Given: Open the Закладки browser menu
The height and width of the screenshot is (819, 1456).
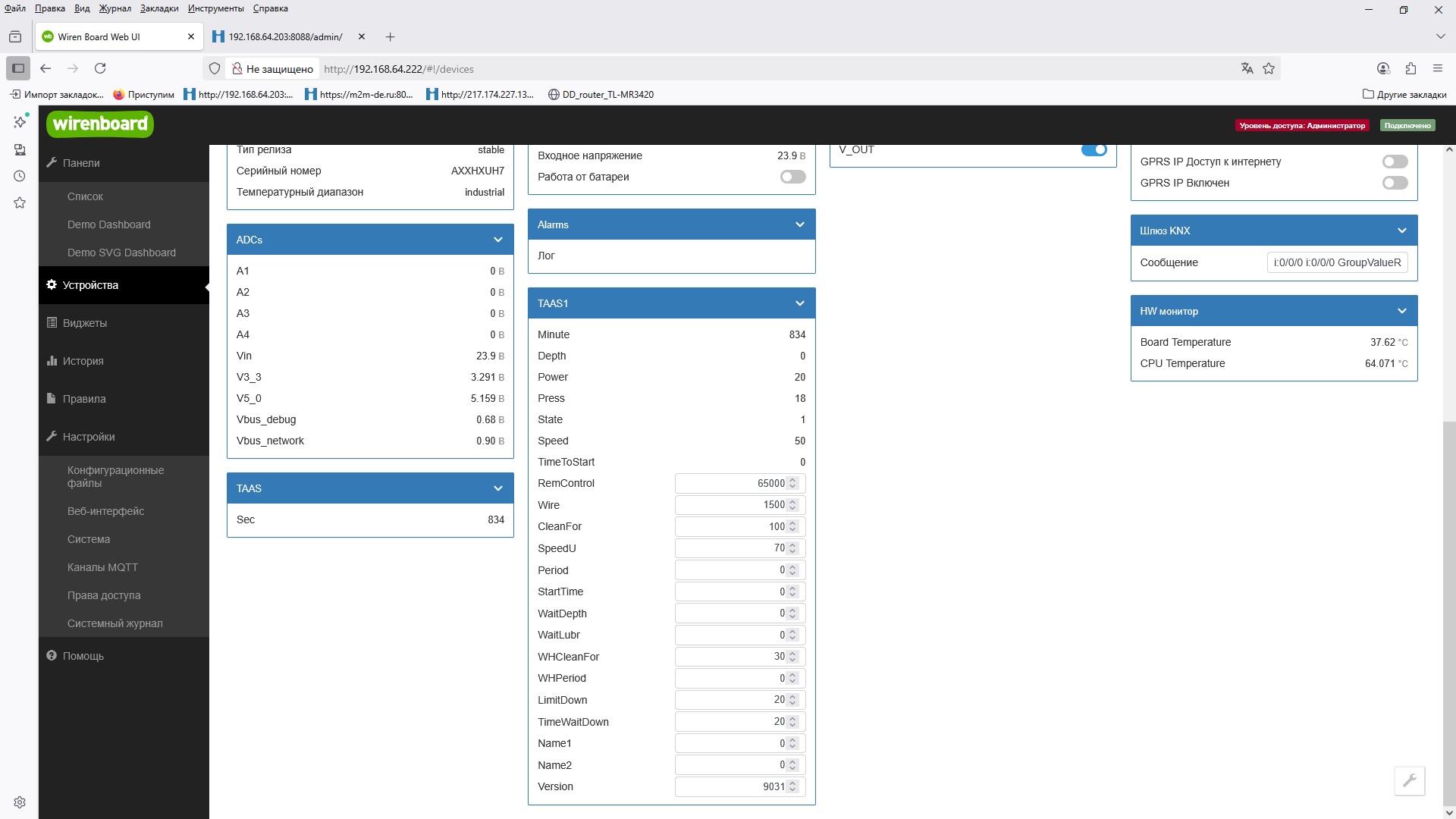Looking at the screenshot, I should point(159,8).
